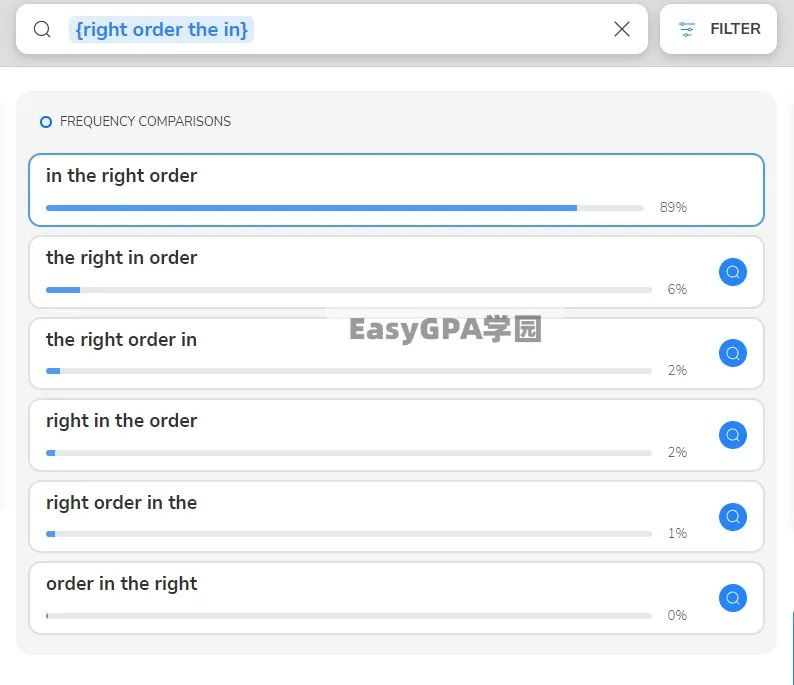Select the 'right in the order' phrase
The width and height of the screenshot is (794, 685).
click(122, 421)
